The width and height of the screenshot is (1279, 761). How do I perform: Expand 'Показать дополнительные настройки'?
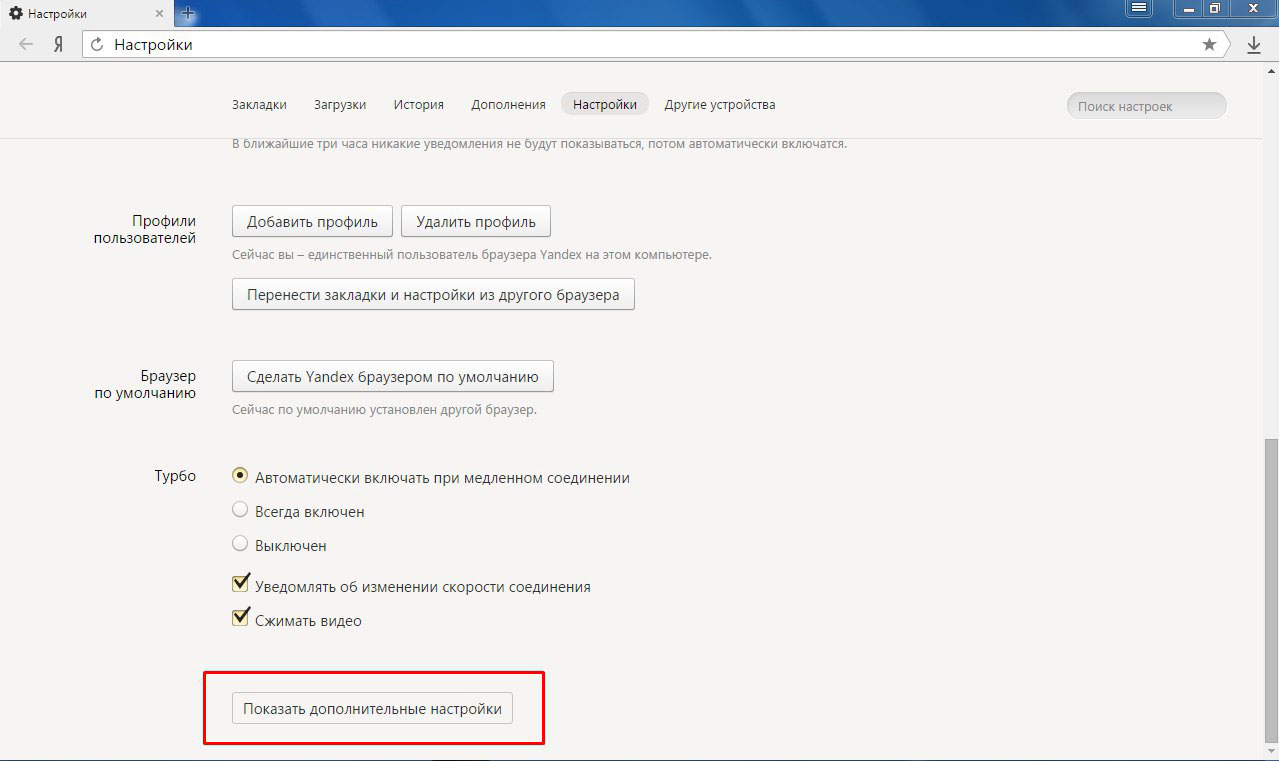tap(372, 708)
